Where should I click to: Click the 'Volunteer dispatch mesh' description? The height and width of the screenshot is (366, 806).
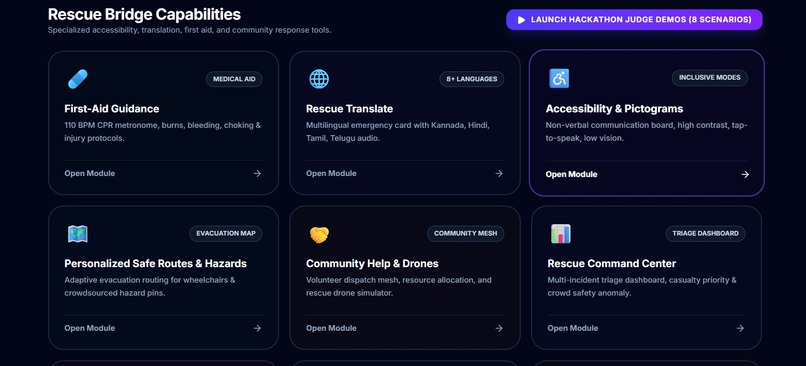(399, 286)
